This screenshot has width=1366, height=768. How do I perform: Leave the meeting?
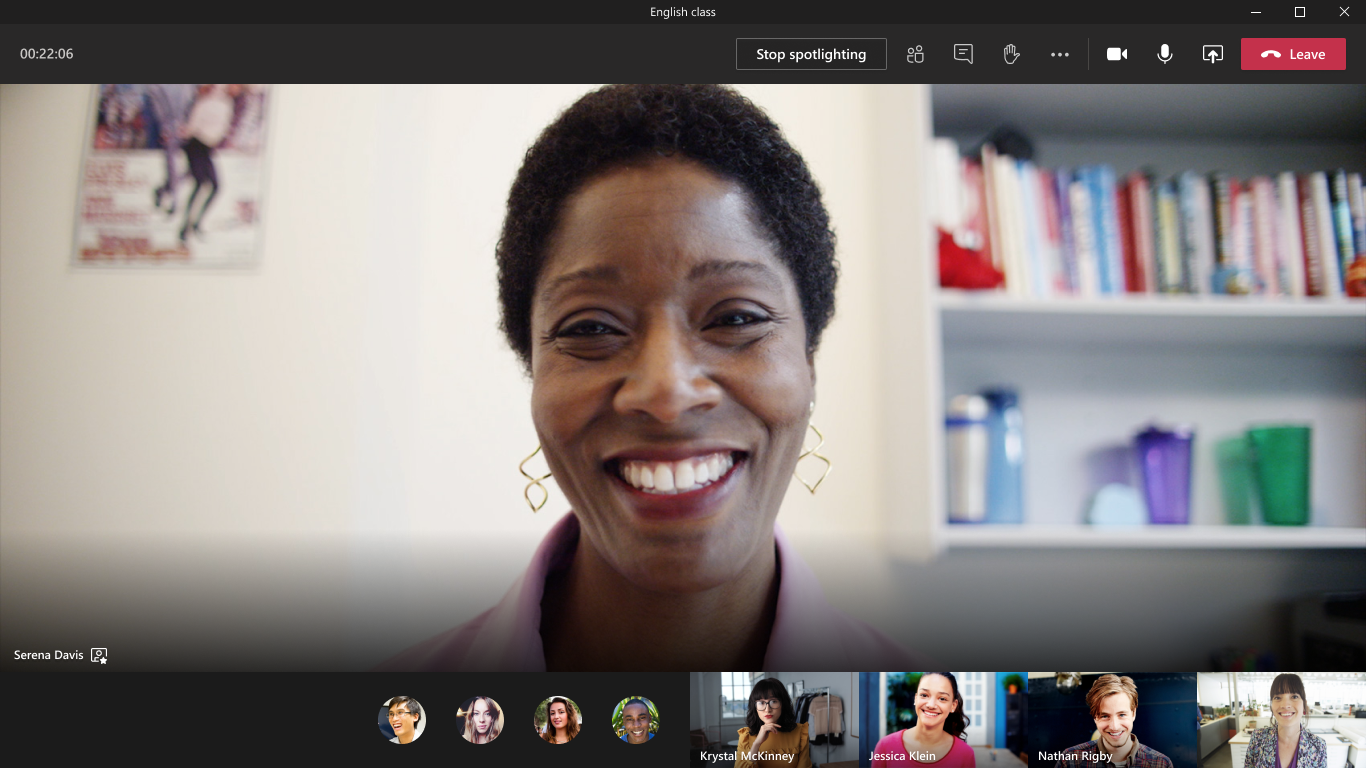[1293, 54]
